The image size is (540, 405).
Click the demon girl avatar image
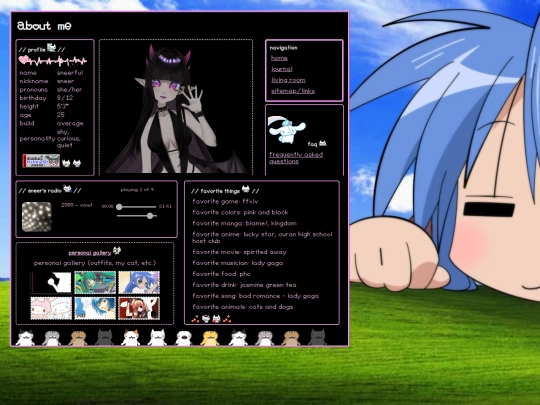[x=176, y=109]
